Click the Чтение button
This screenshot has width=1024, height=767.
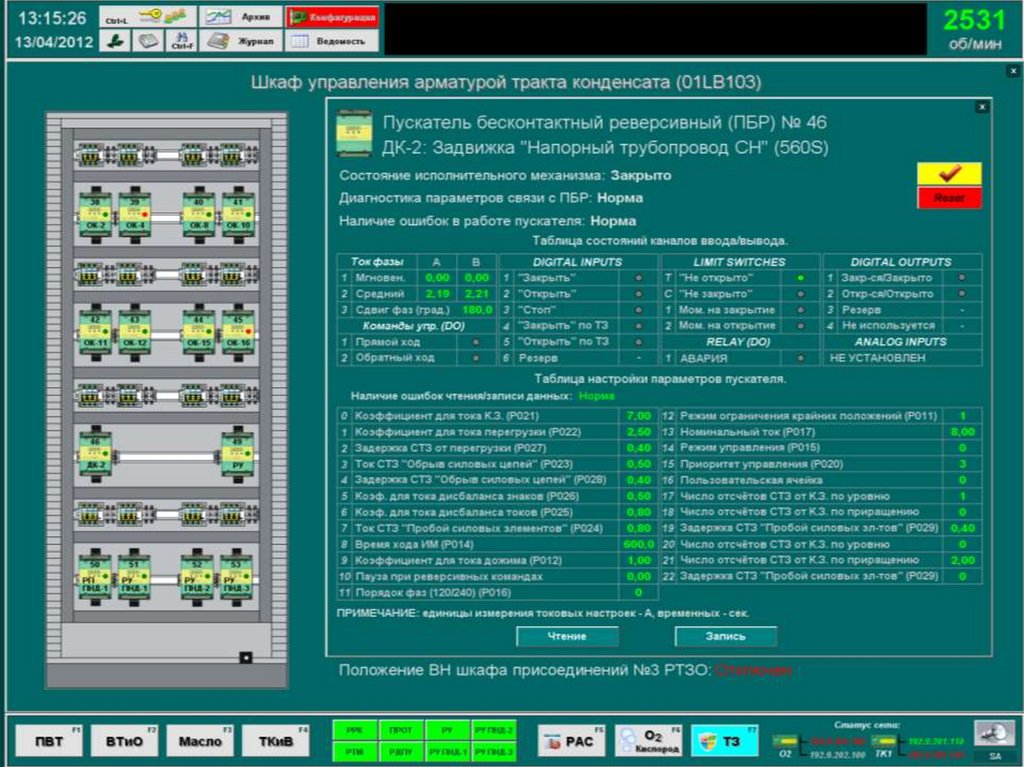tap(567, 637)
